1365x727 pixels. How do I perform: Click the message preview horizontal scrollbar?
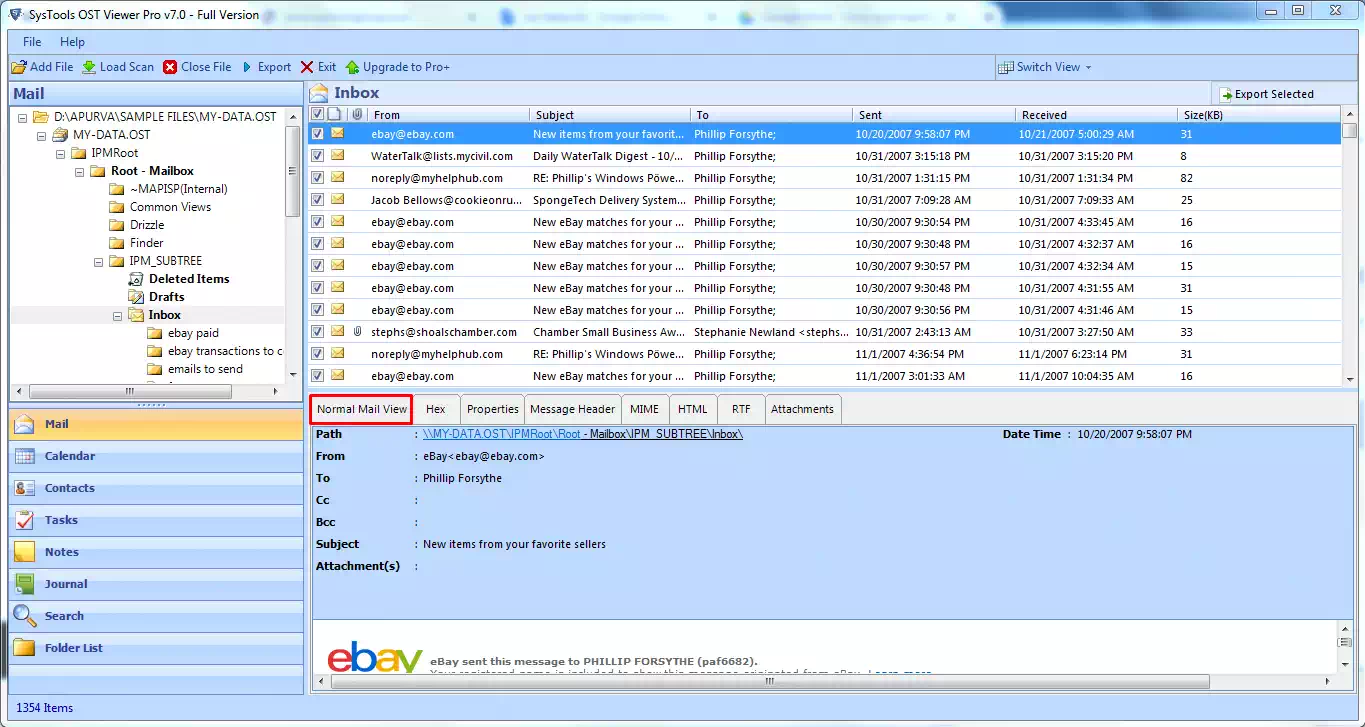coord(770,682)
